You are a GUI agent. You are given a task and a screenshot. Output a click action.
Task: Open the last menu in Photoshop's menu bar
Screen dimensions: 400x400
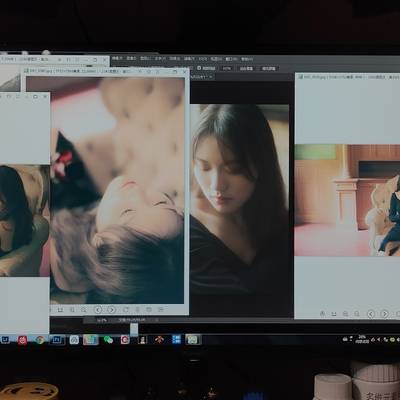tap(247, 59)
